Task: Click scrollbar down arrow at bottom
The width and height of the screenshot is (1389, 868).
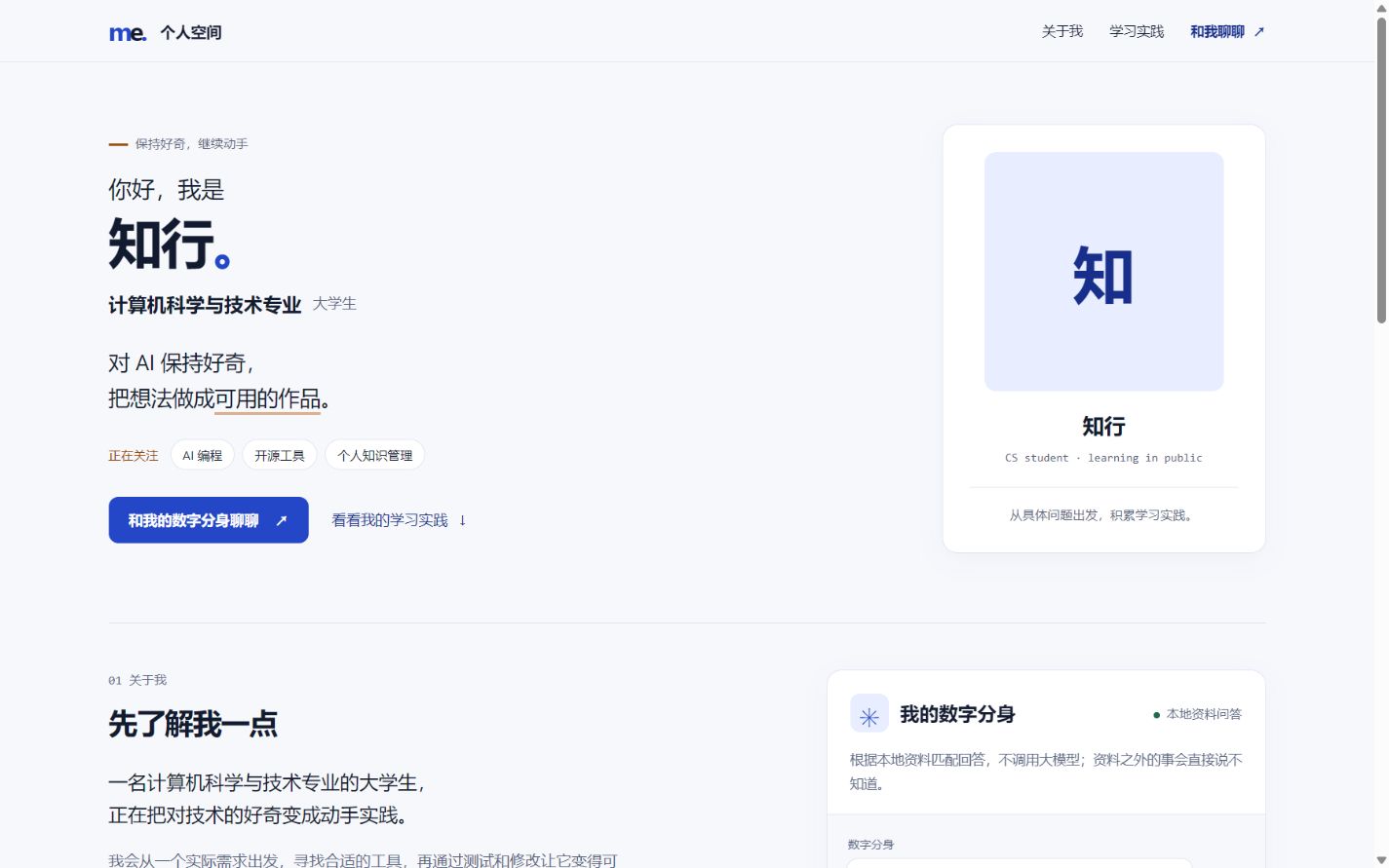Action: 1381,860
